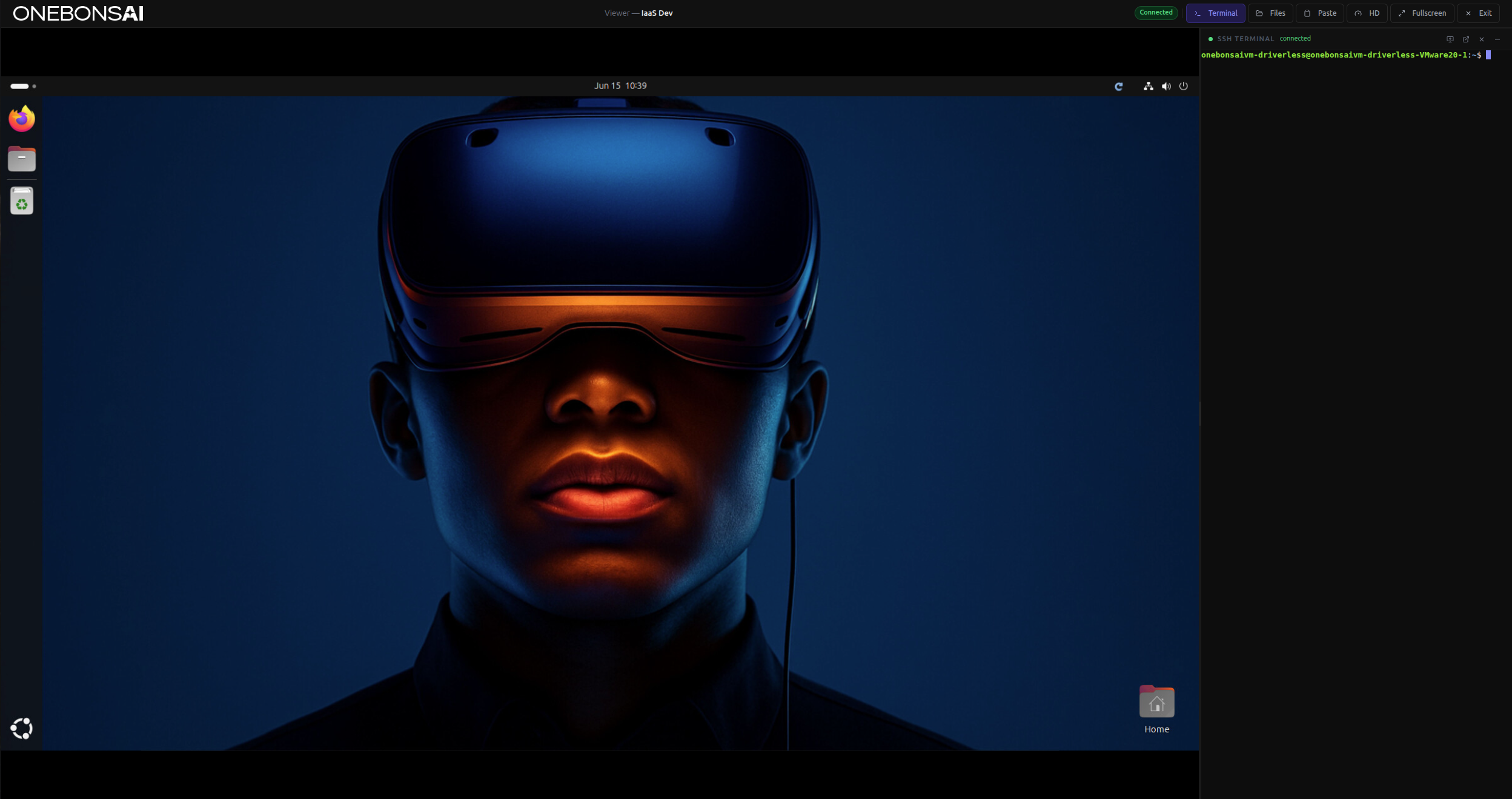
Task: Click the Home label on desktop
Action: [1156, 729]
